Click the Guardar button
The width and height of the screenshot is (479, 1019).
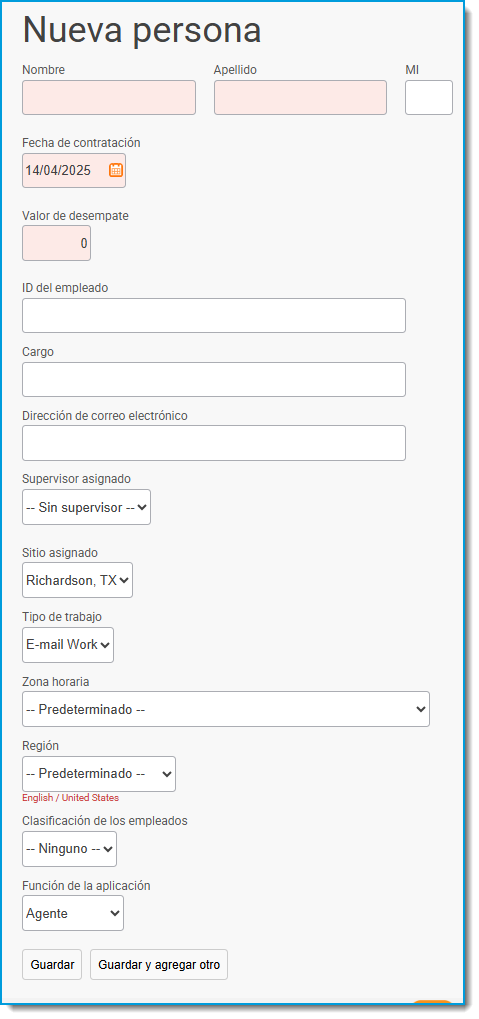[52, 964]
